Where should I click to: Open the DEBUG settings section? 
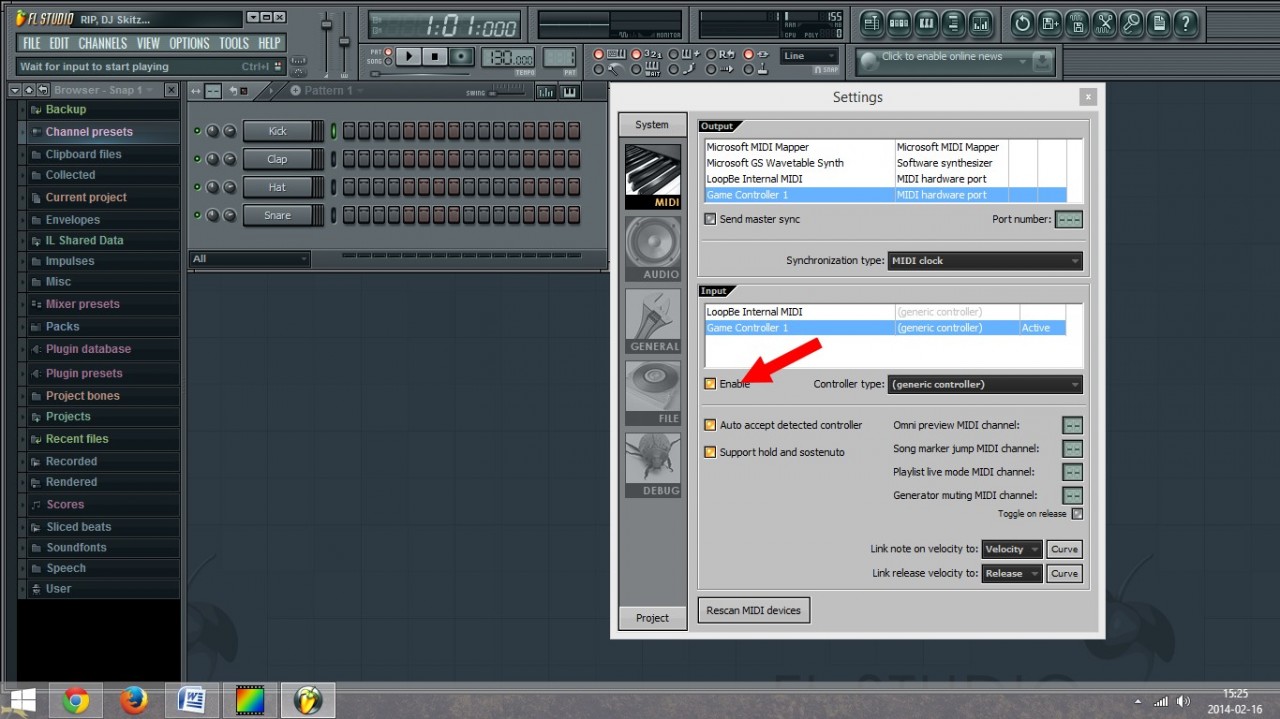(x=653, y=464)
